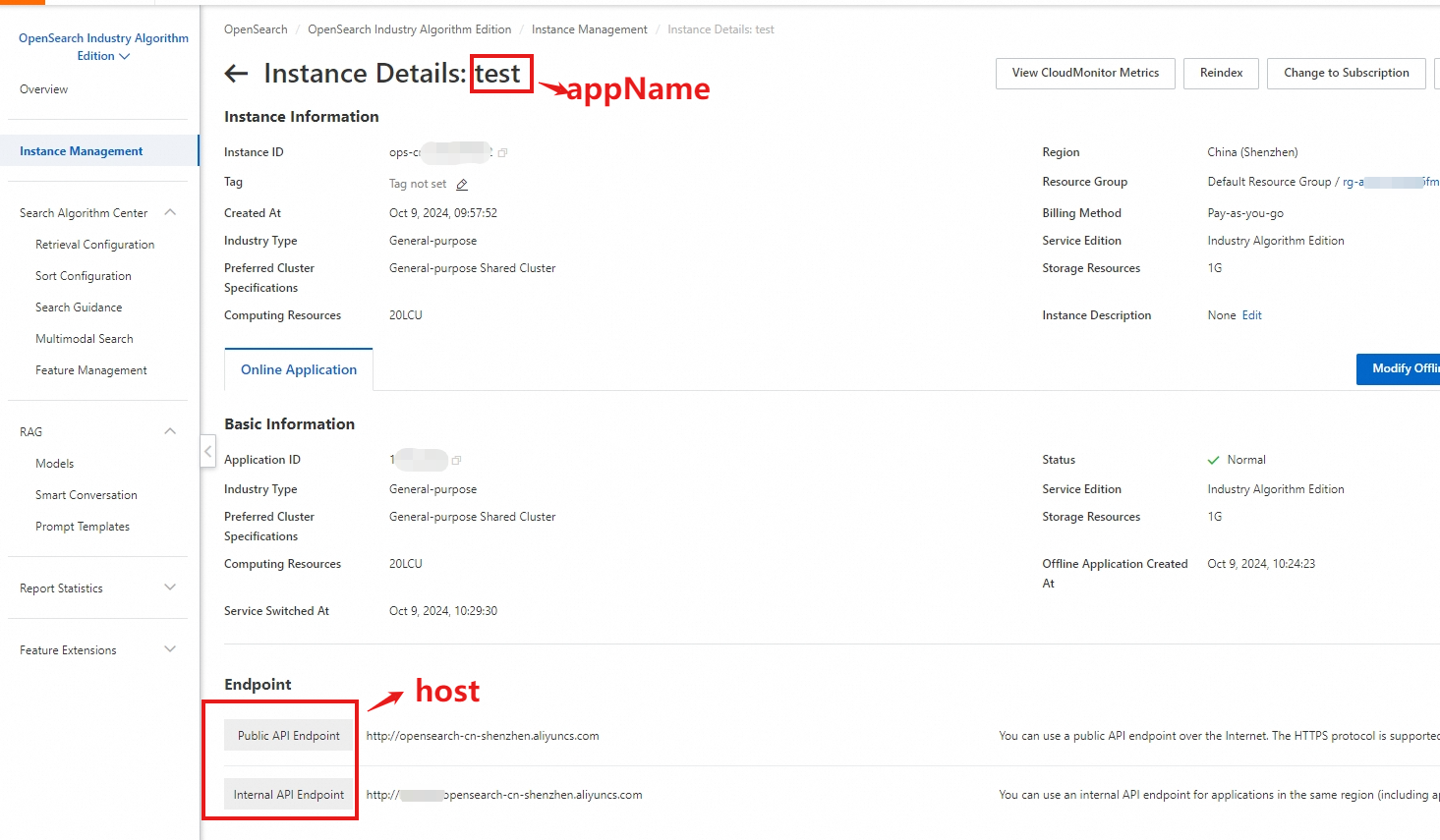
Task: Collapse the Search Algorithm Center section
Action: [170, 212]
